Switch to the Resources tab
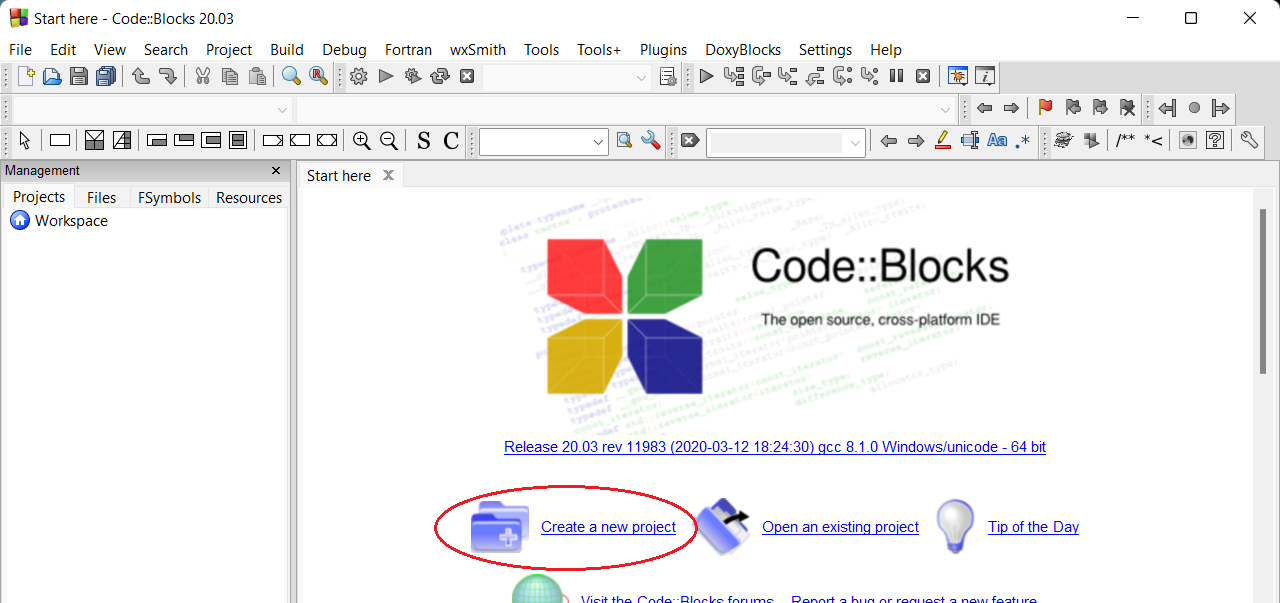Image resolution: width=1280 pixels, height=603 pixels. pyautogui.click(x=249, y=198)
